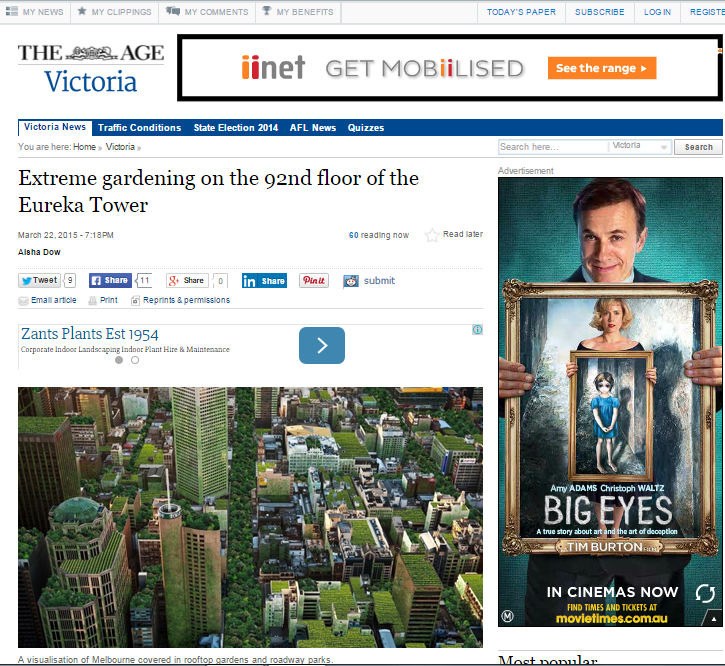Open the My News grid icon
This screenshot has height=666, width=725.
point(12,11)
